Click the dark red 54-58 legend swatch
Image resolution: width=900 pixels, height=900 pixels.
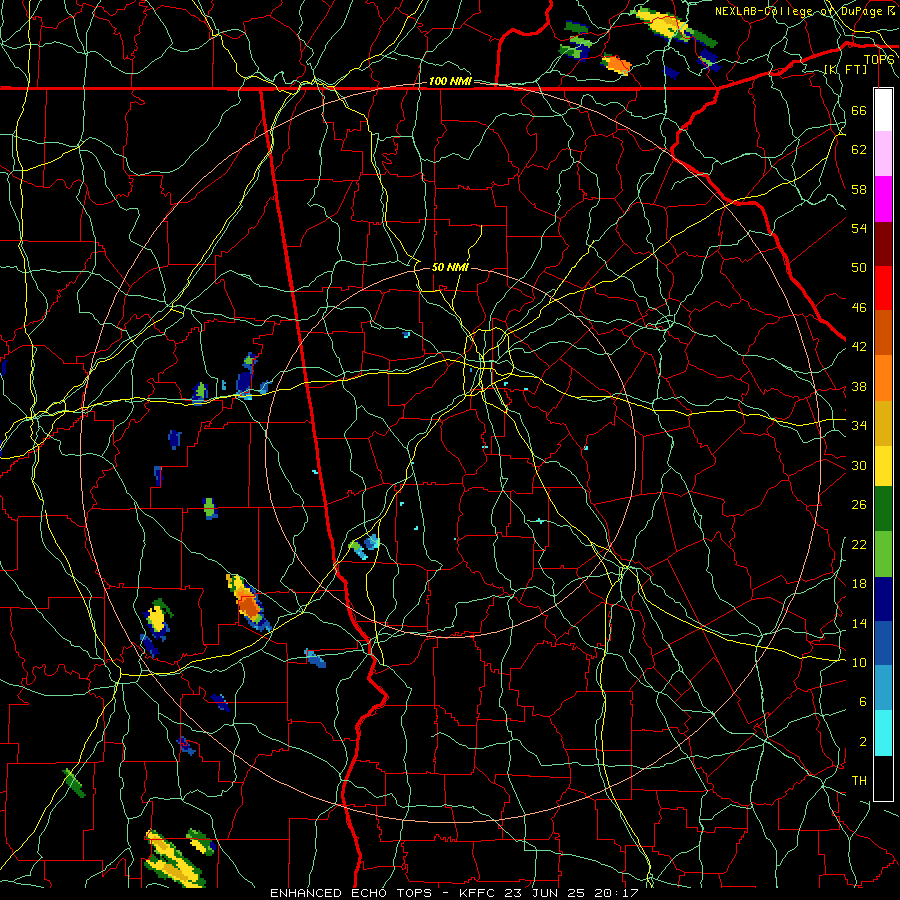pyautogui.click(x=883, y=245)
